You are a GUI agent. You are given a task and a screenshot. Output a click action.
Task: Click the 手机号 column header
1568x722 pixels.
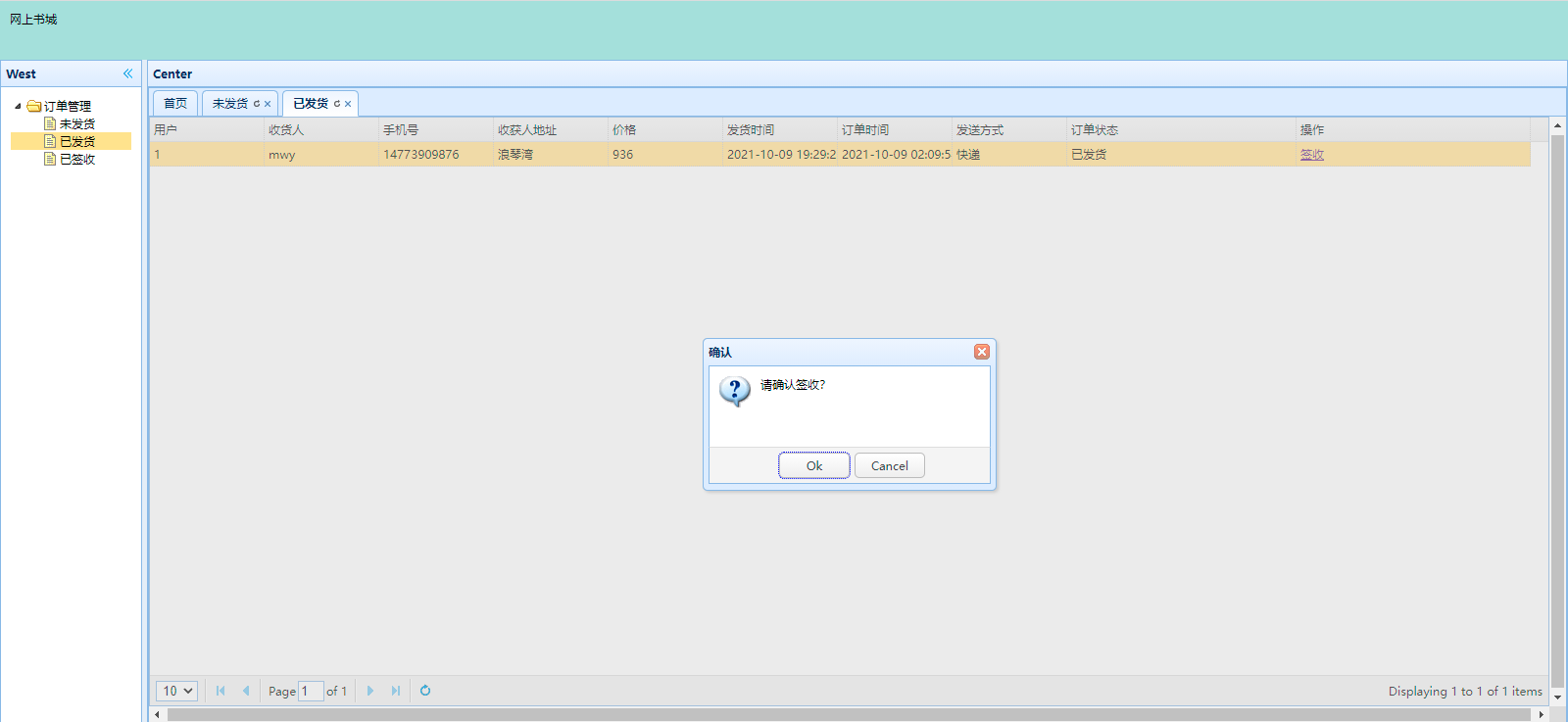click(436, 129)
